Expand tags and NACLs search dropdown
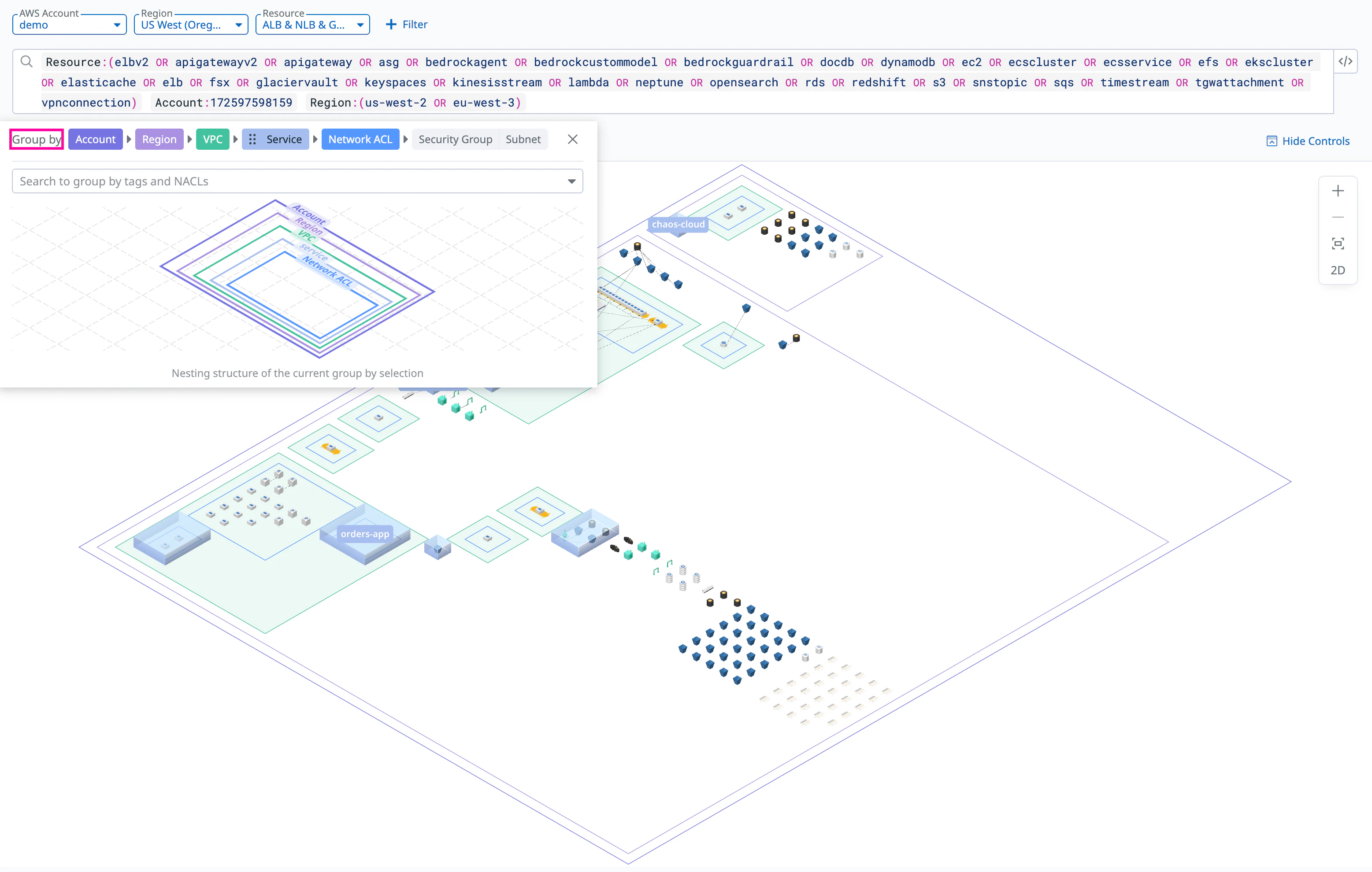Image resolution: width=1372 pixels, height=872 pixels. pos(571,182)
